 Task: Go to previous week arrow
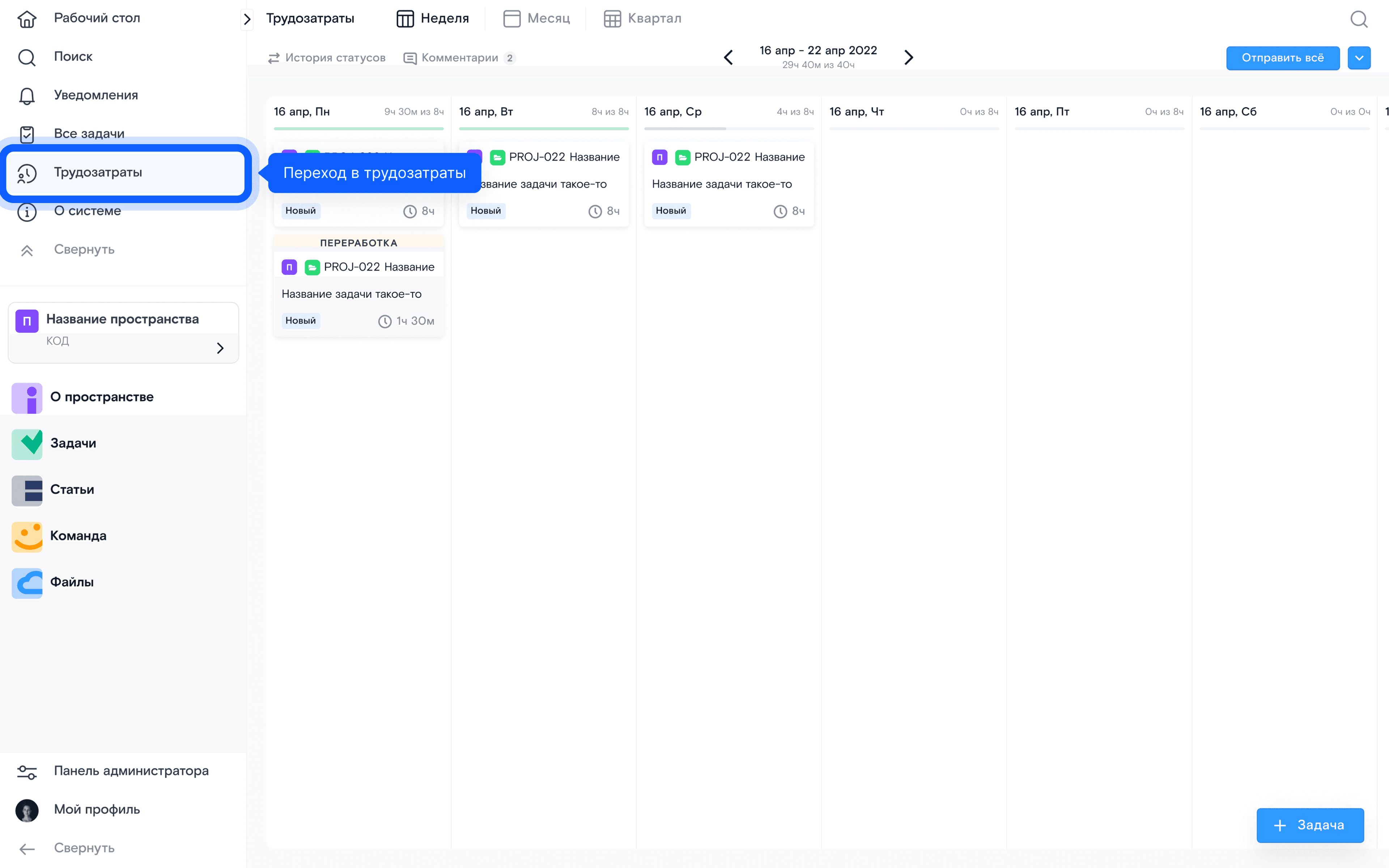click(728, 58)
